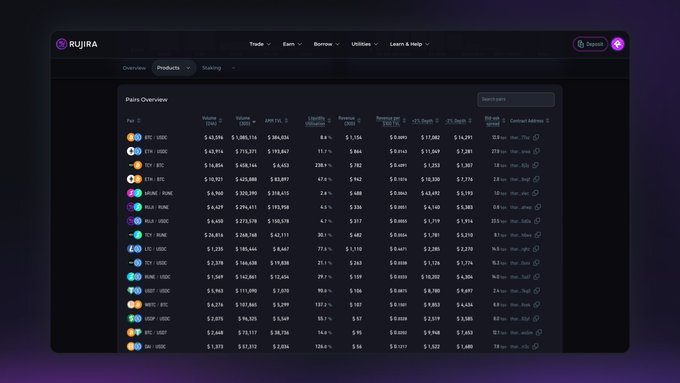Sort by Revenue per $100 TVL column
Image resolution: width=680 pixels, height=383 pixels.
(390, 121)
